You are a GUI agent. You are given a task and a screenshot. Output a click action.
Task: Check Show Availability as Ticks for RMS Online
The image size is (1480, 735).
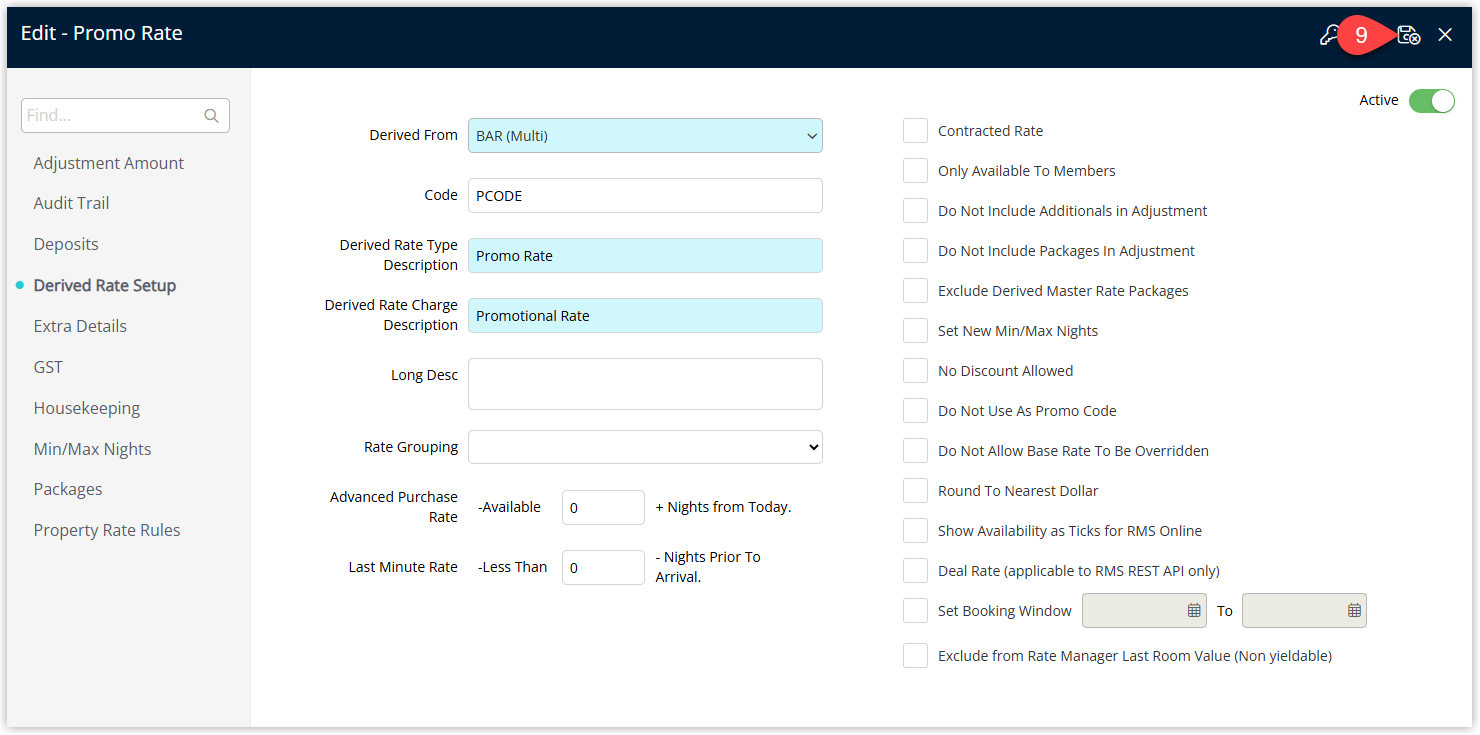point(915,531)
